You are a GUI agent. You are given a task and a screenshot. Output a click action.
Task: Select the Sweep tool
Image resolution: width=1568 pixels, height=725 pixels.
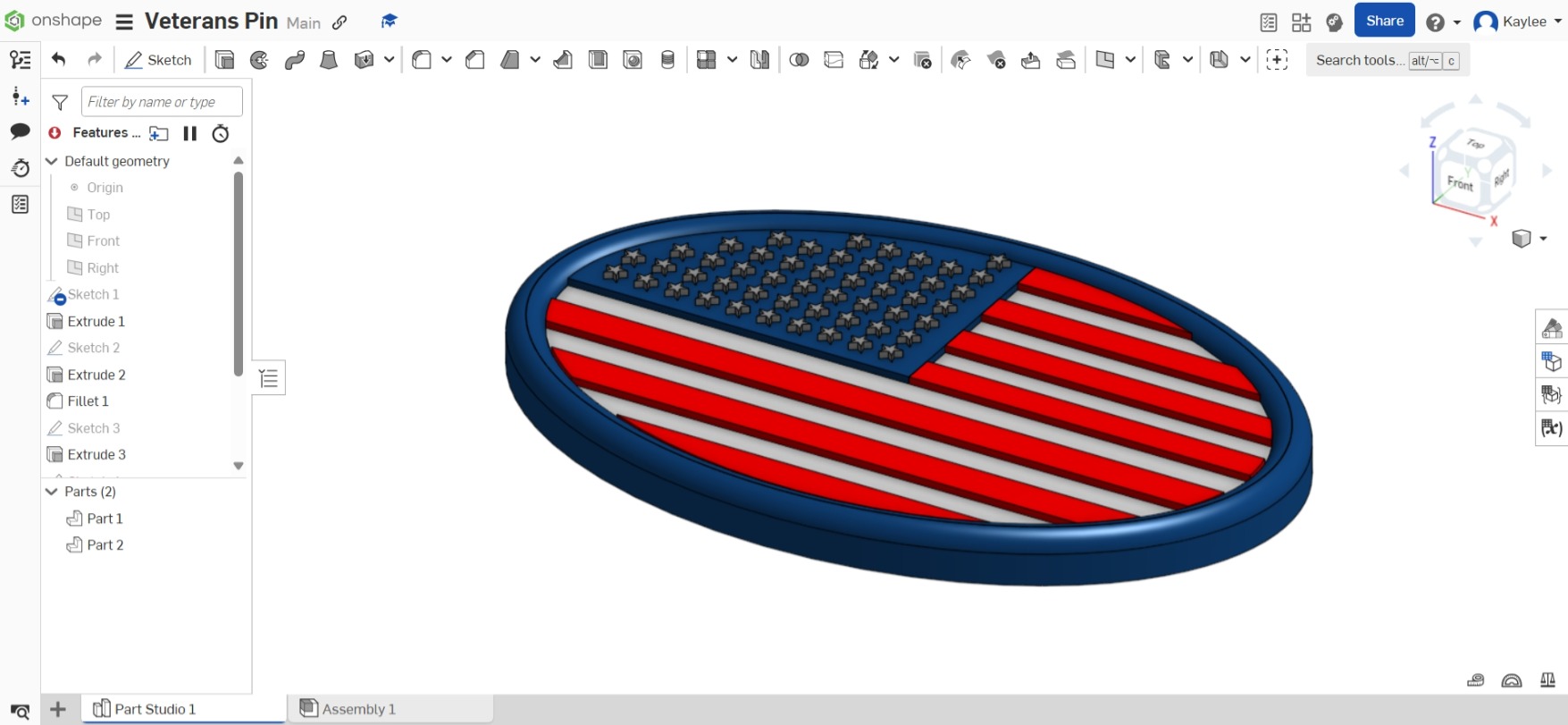(295, 60)
